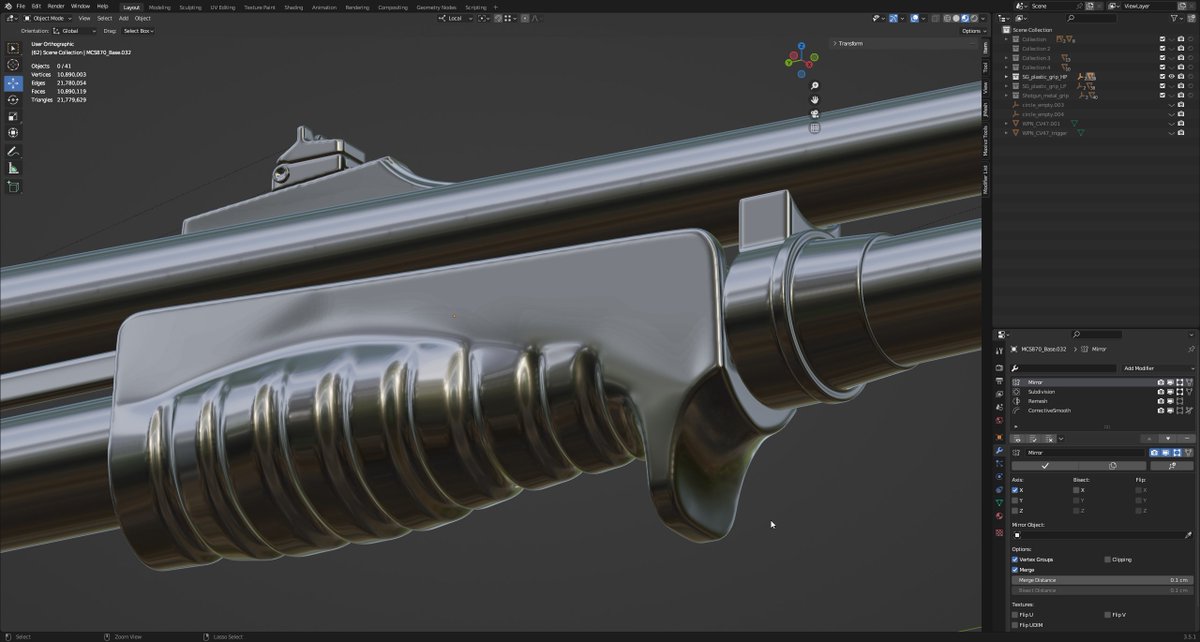
Task: Enable Bisect X checkbox
Action: coord(1076,490)
